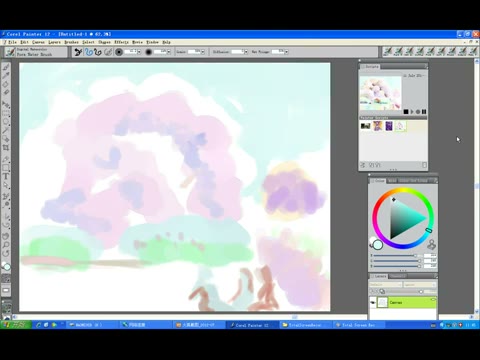Open the Brushes menu

tap(71, 42)
